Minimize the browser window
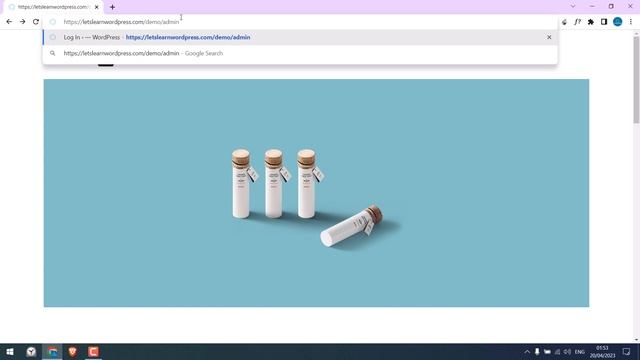 pyautogui.click(x=592, y=6)
